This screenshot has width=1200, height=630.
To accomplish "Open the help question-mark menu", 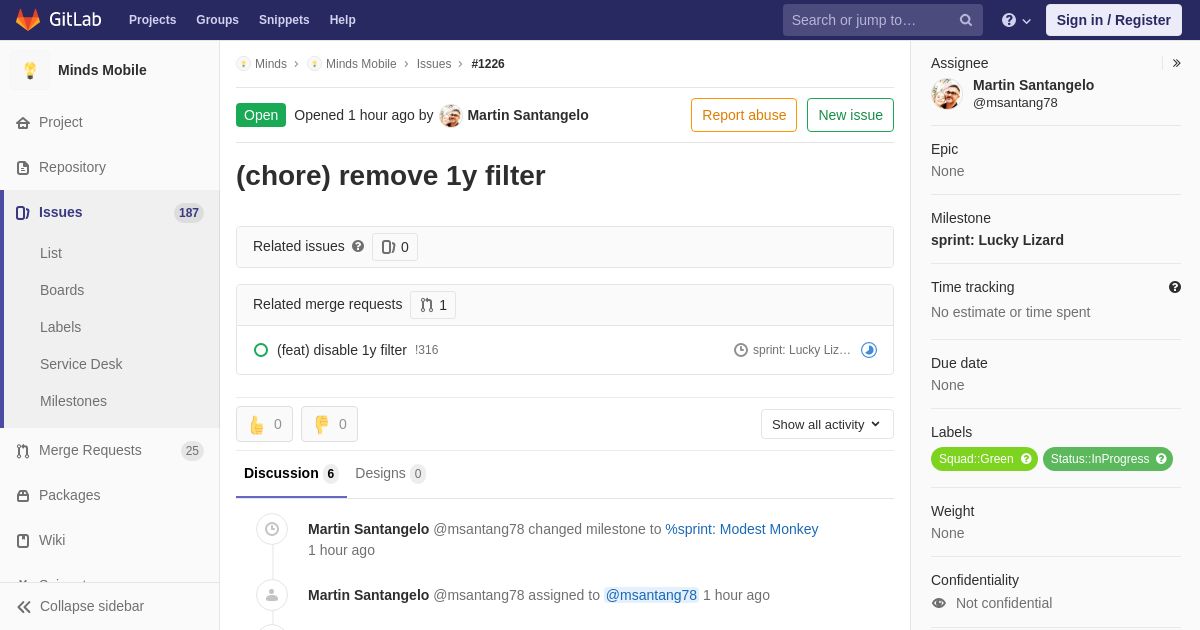I will [1016, 20].
